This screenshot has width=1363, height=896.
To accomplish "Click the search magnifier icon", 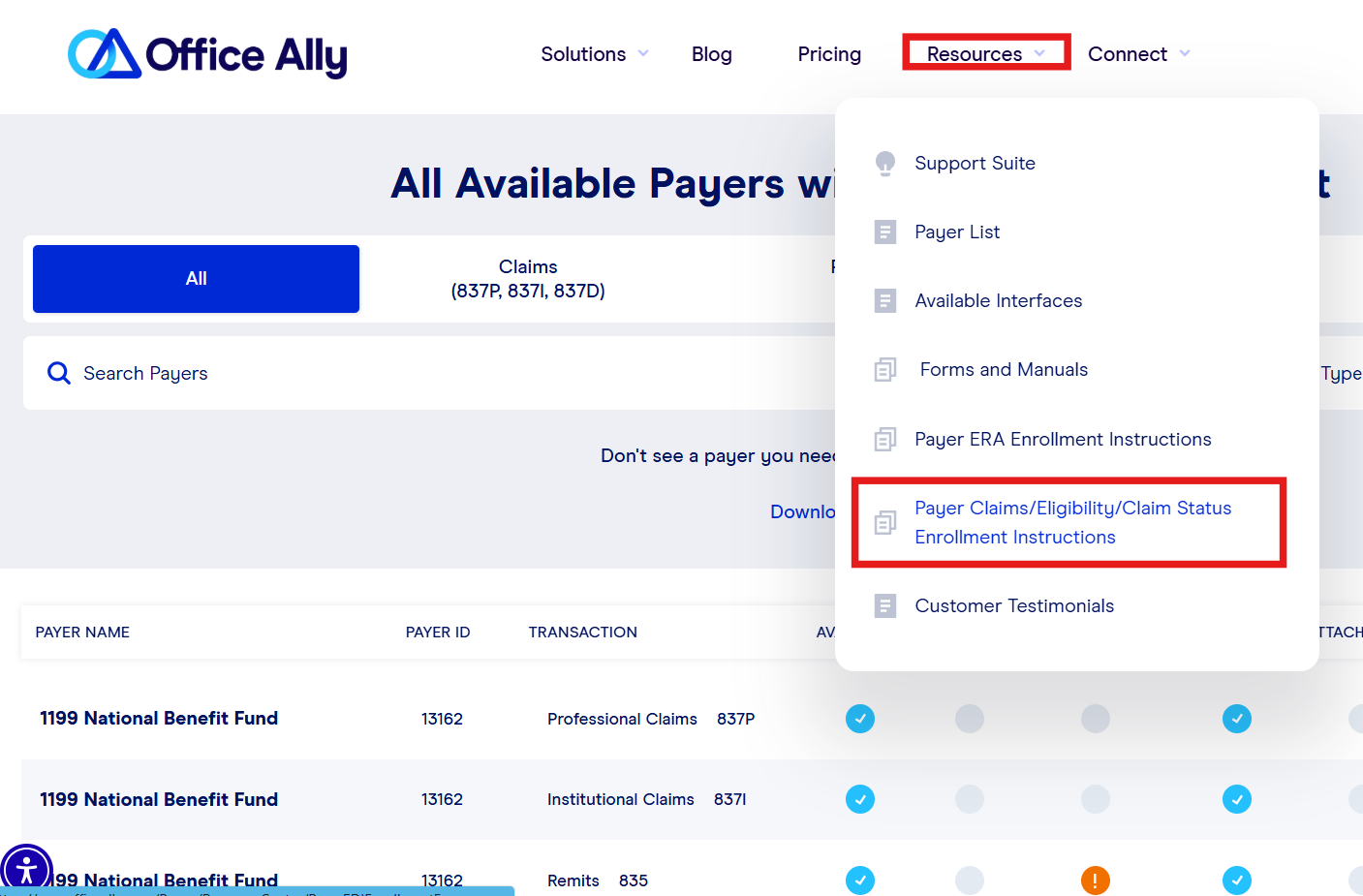I will tap(59, 373).
